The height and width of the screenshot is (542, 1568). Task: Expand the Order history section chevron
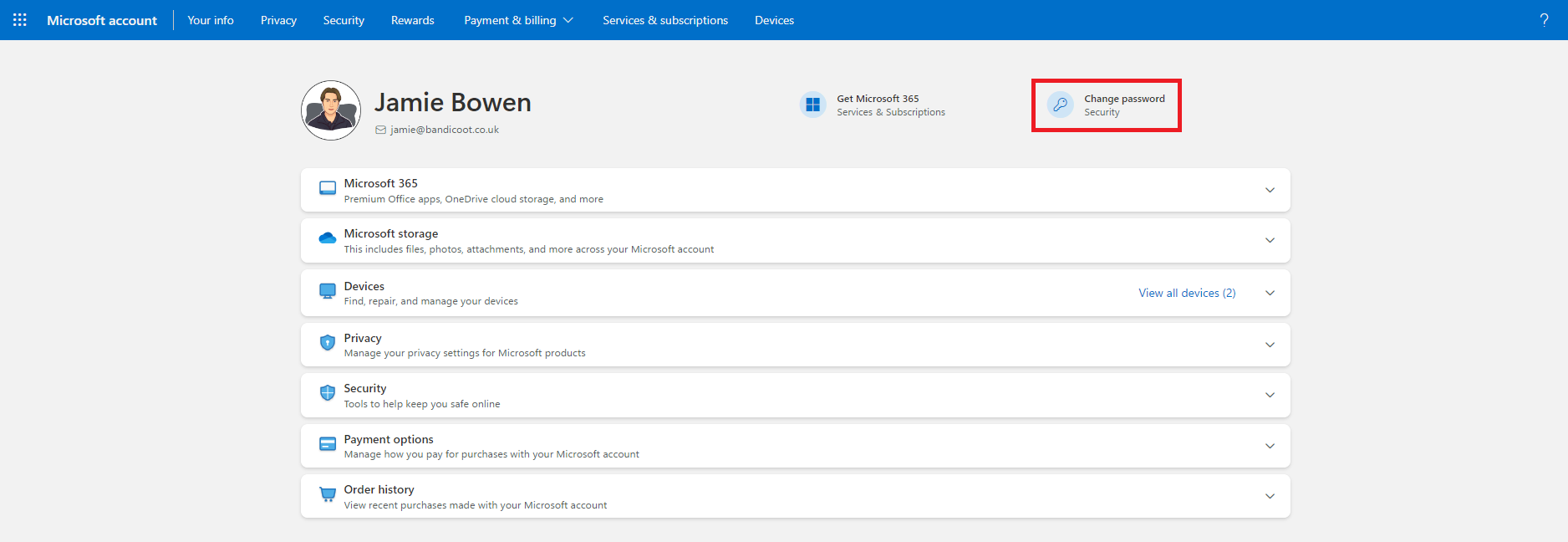pos(1270,496)
